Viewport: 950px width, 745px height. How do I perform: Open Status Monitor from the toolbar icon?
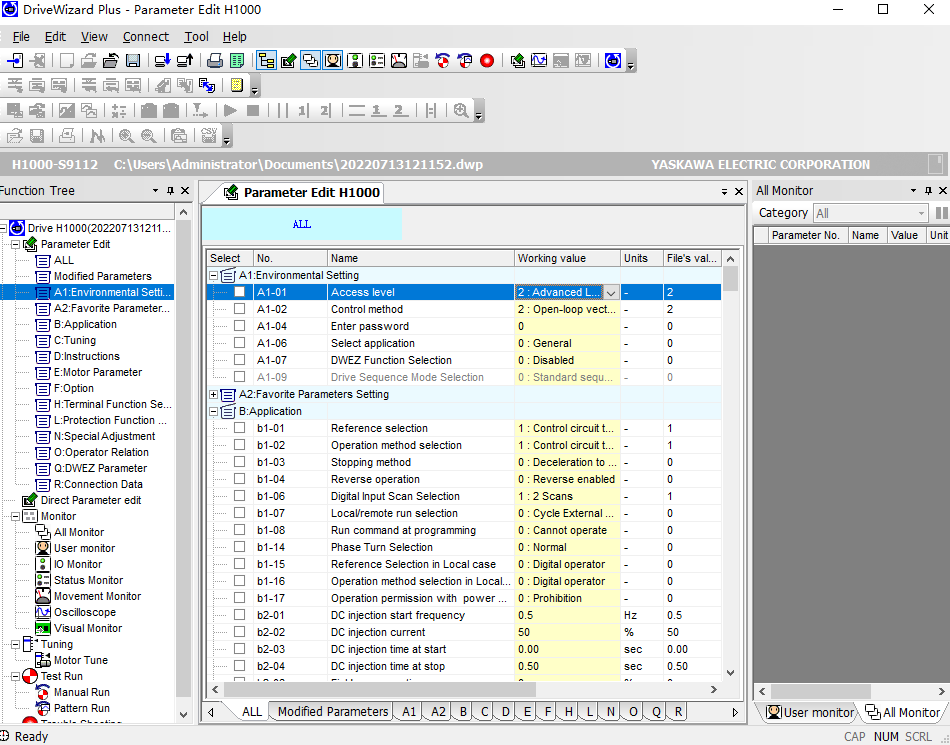click(377, 61)
